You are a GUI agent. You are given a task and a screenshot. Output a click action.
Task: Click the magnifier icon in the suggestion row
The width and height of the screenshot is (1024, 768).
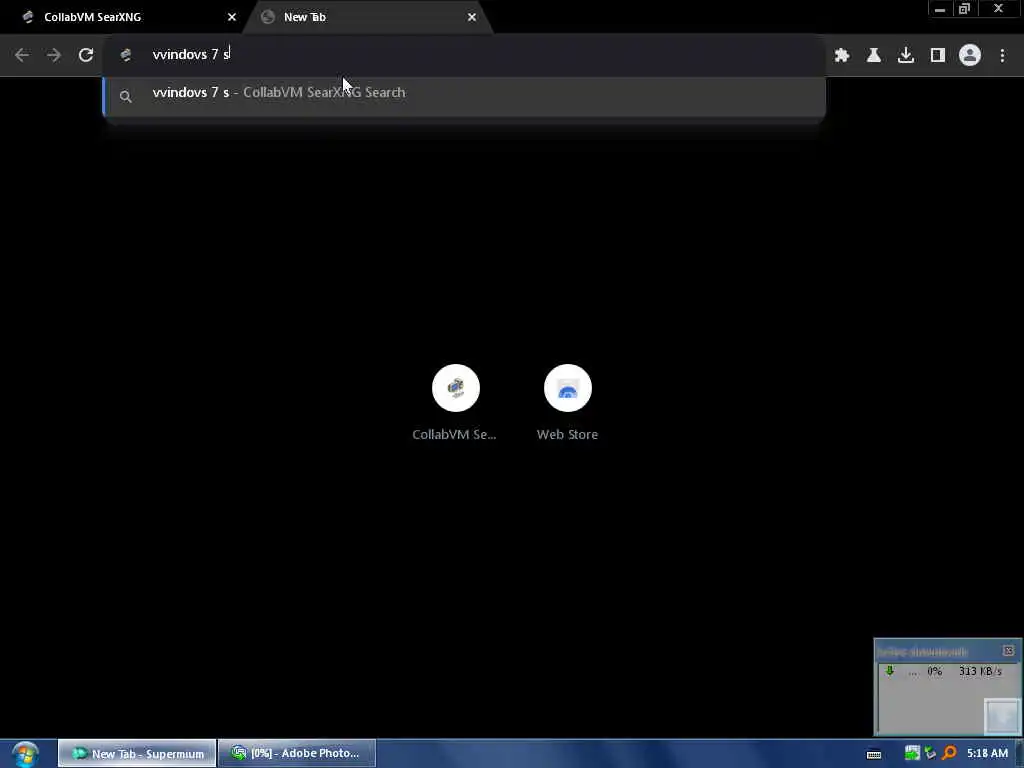click(x=126, y=97)
